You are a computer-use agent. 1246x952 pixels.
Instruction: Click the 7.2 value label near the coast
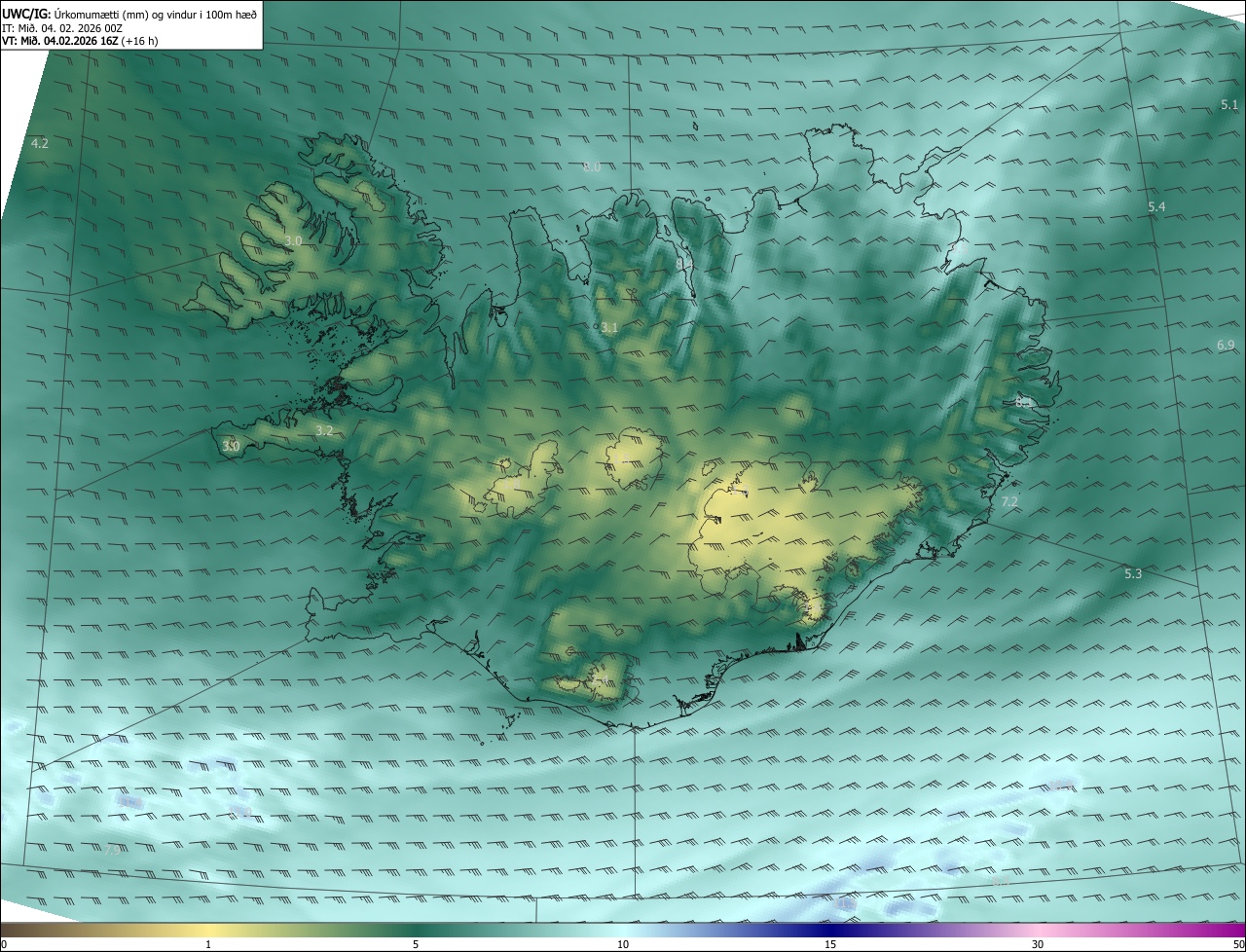coord(1009,501)
